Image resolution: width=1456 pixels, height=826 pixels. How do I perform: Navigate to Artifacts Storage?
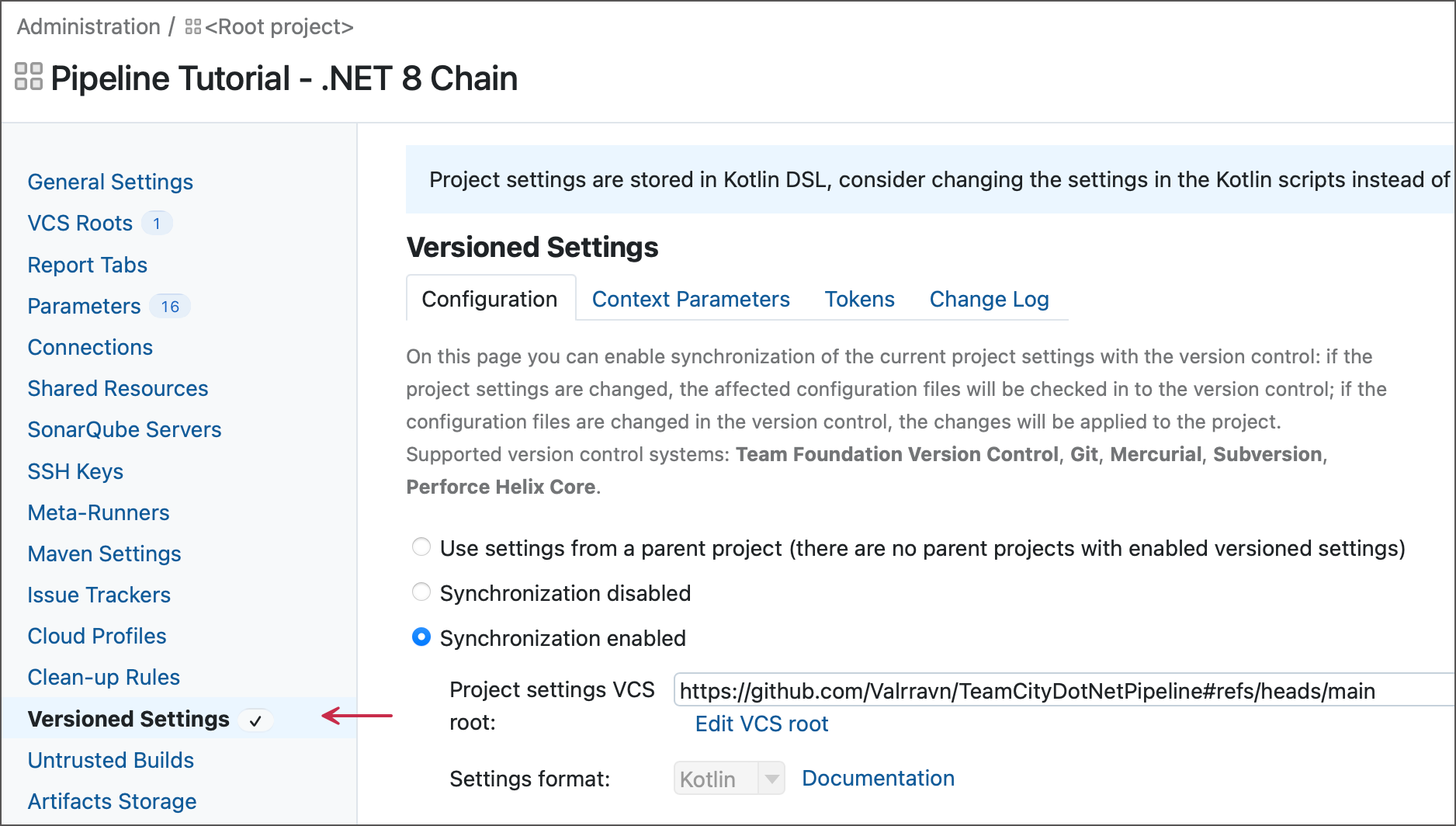point(111,801)
